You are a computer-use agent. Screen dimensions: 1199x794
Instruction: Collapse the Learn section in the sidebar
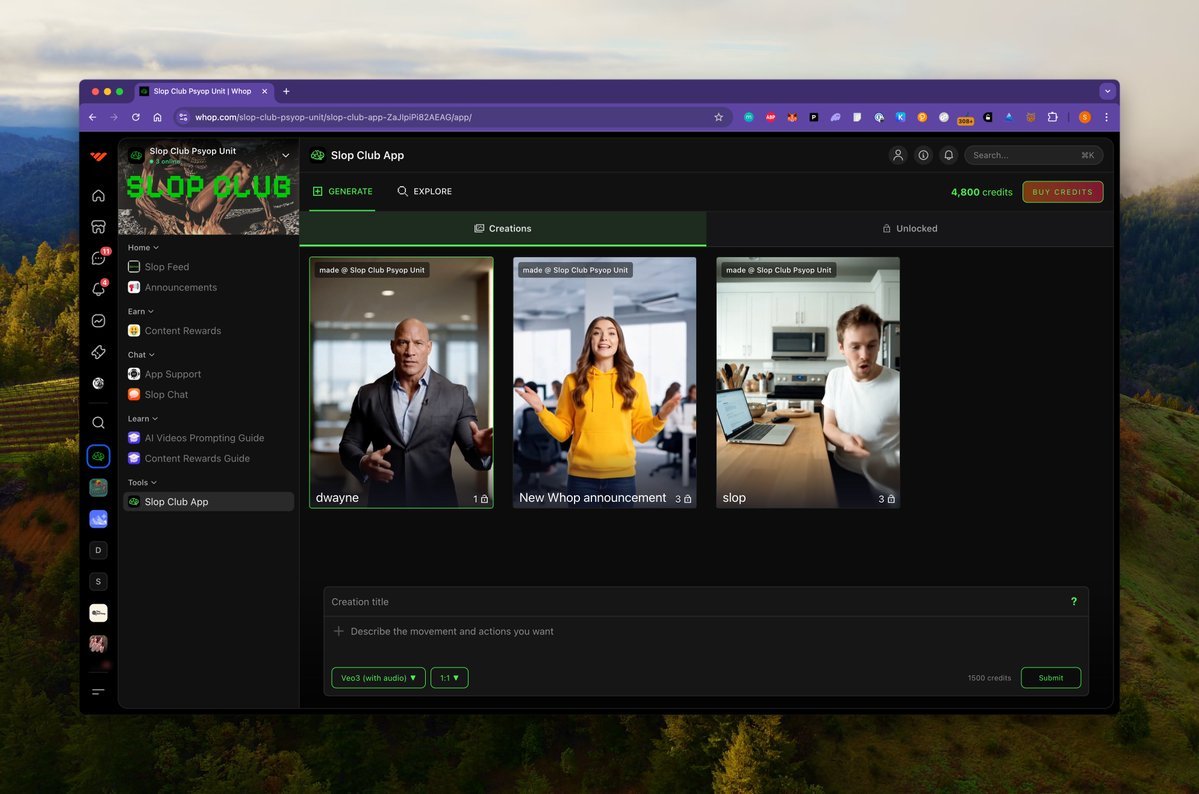[x=143, y=419]
